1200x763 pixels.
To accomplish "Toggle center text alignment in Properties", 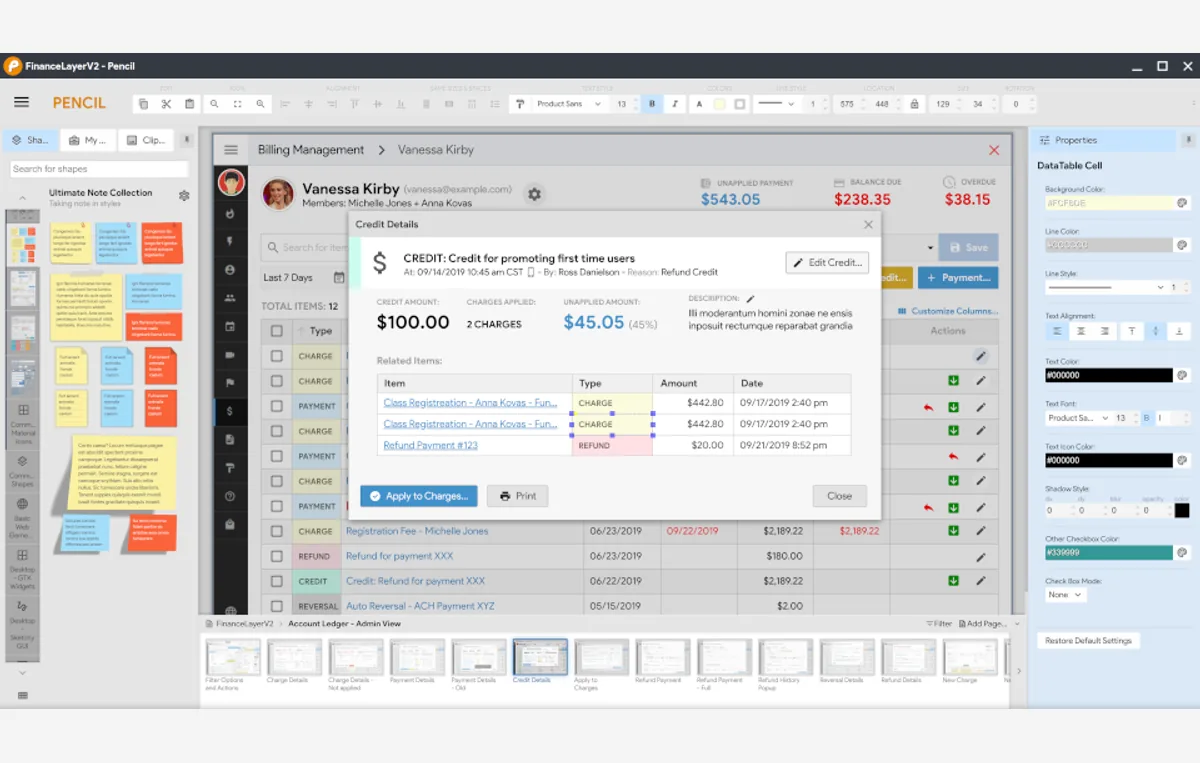I will pos(1081,331).
